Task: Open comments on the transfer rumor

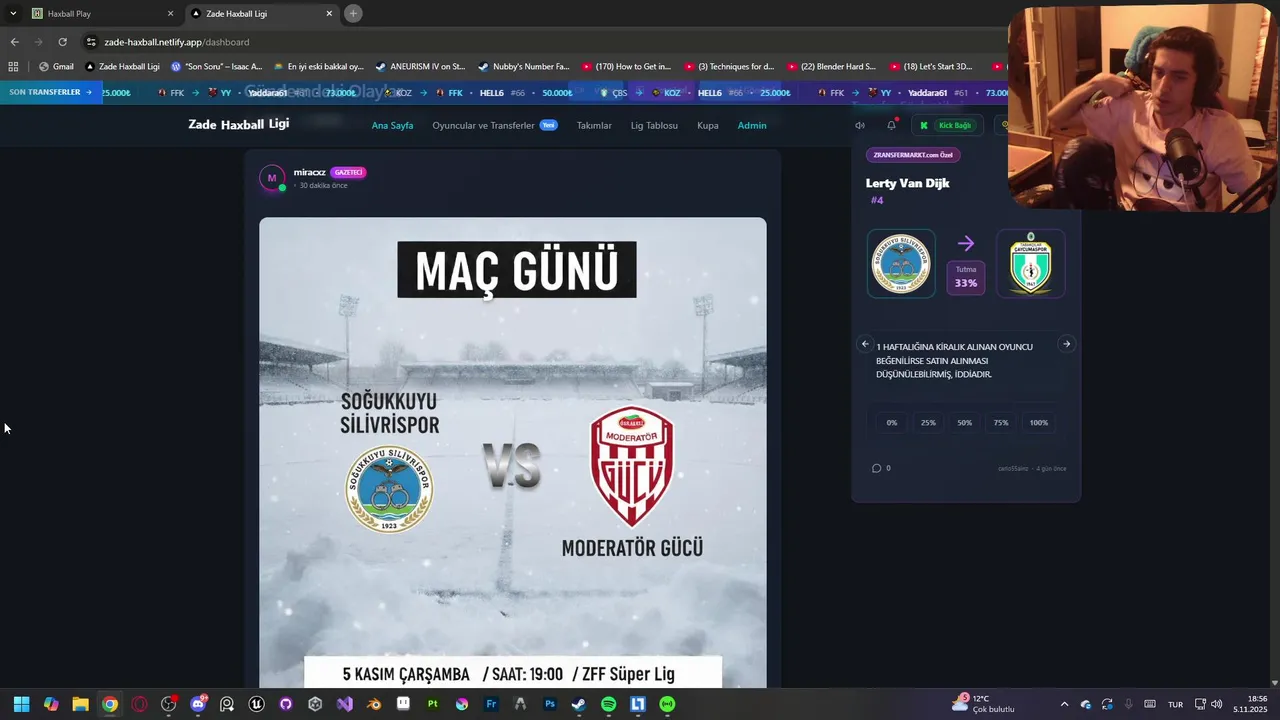Action: (881, 468)
